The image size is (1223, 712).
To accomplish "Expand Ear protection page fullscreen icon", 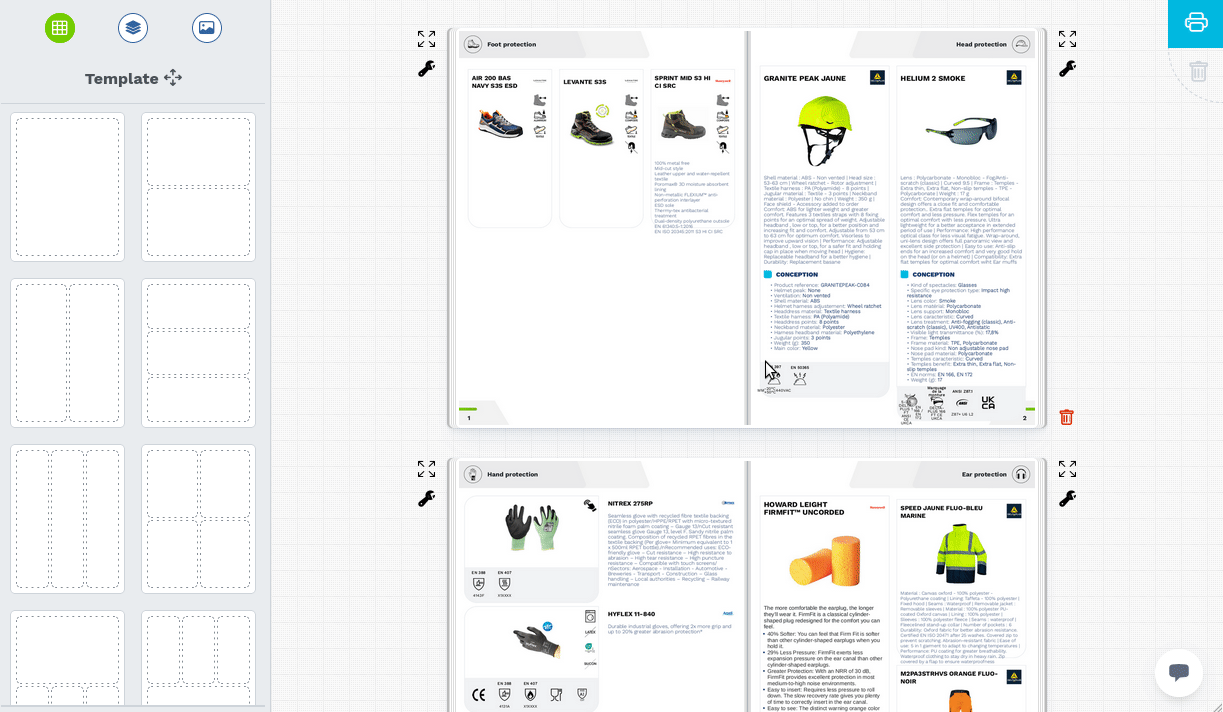I will (x=1067, y=469).
